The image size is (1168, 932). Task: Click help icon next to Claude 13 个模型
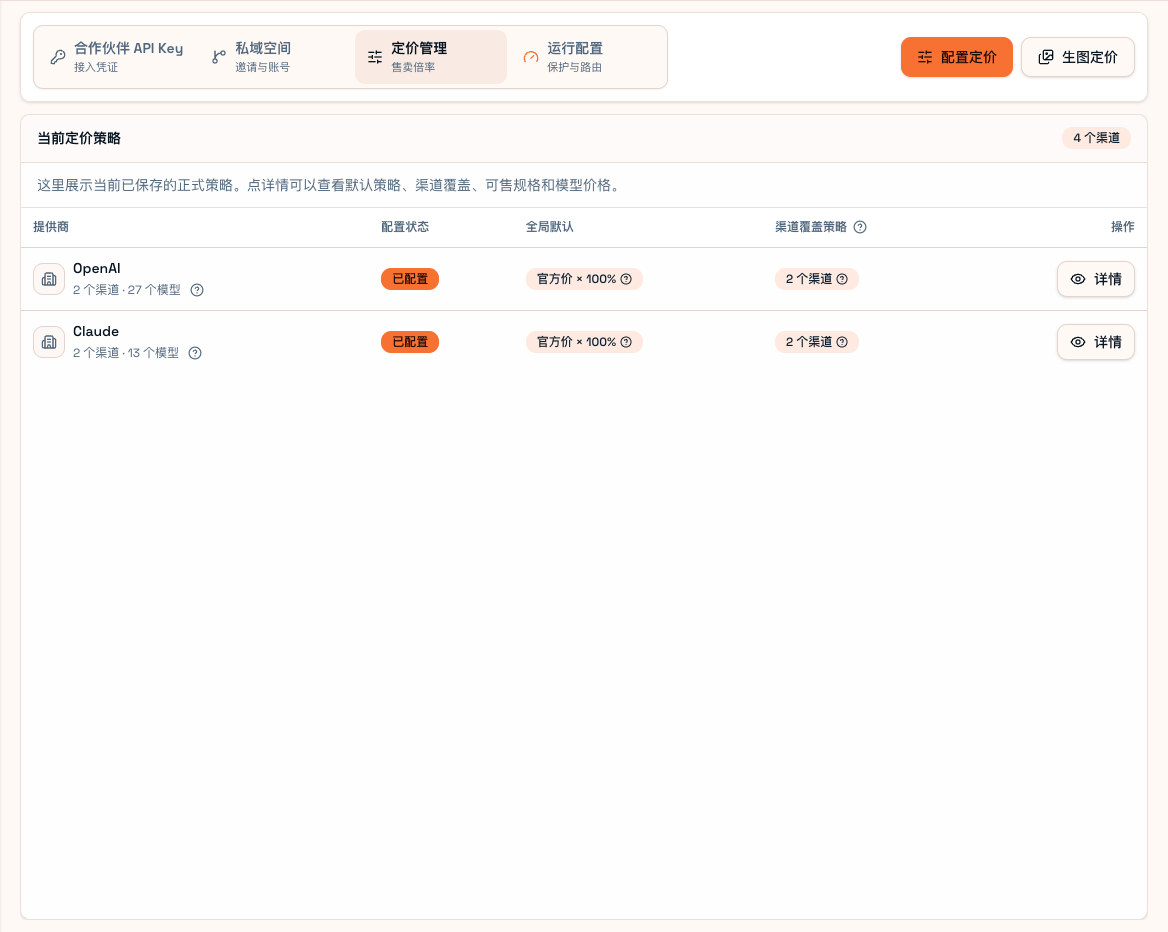195,353
